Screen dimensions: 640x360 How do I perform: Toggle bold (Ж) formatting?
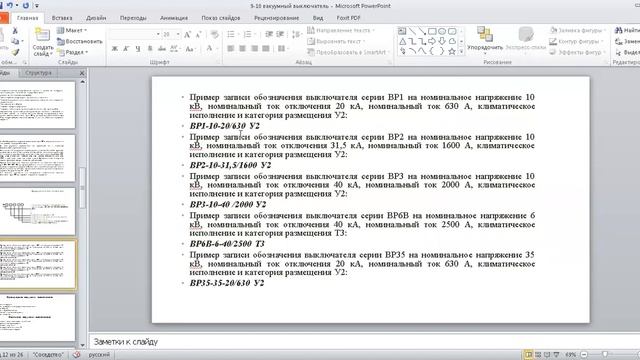(115, 49)
